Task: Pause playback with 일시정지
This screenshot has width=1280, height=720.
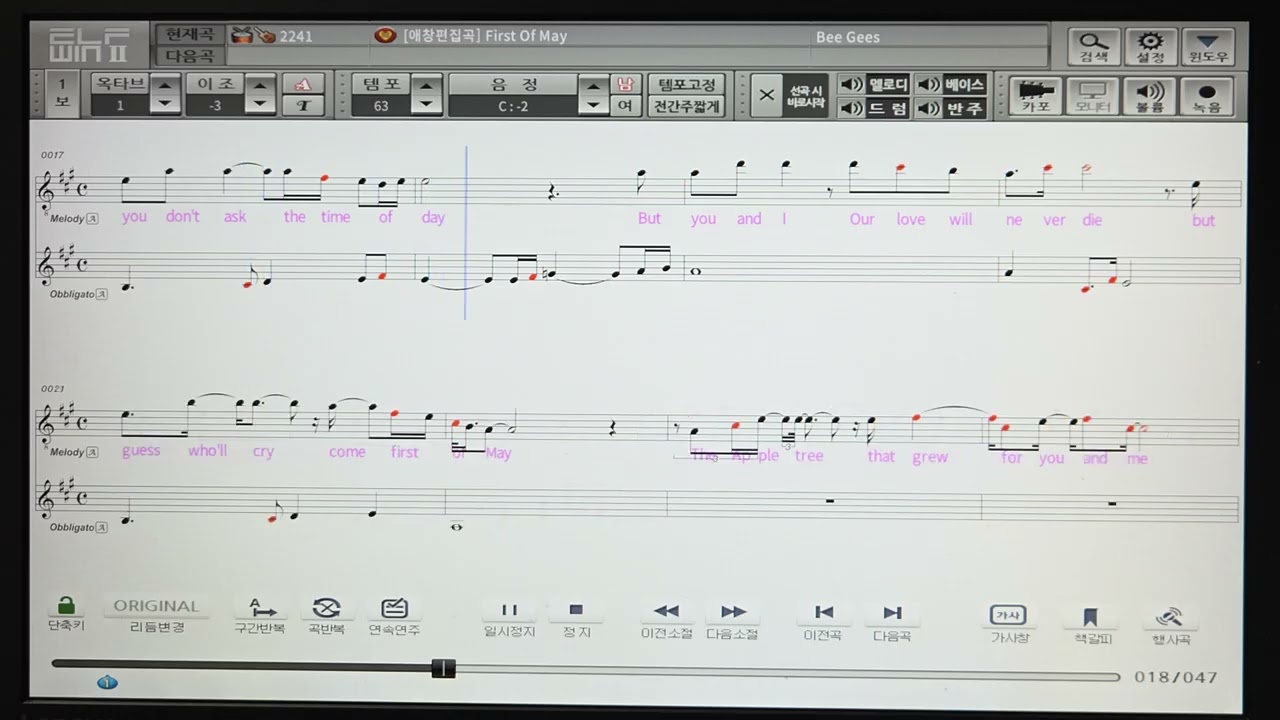Action: (510, 618)
